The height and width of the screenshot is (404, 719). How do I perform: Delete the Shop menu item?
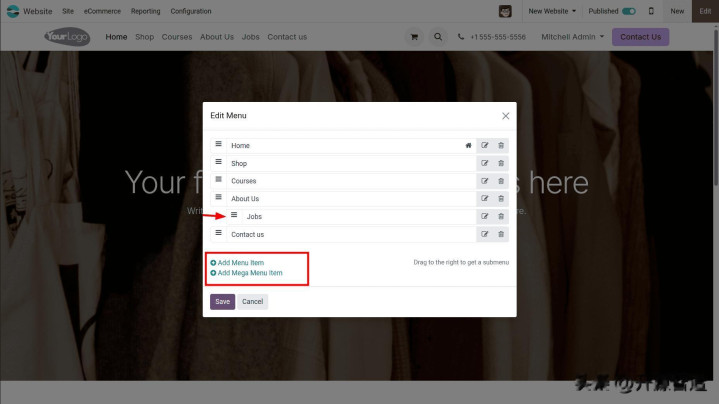click(501, 163)
